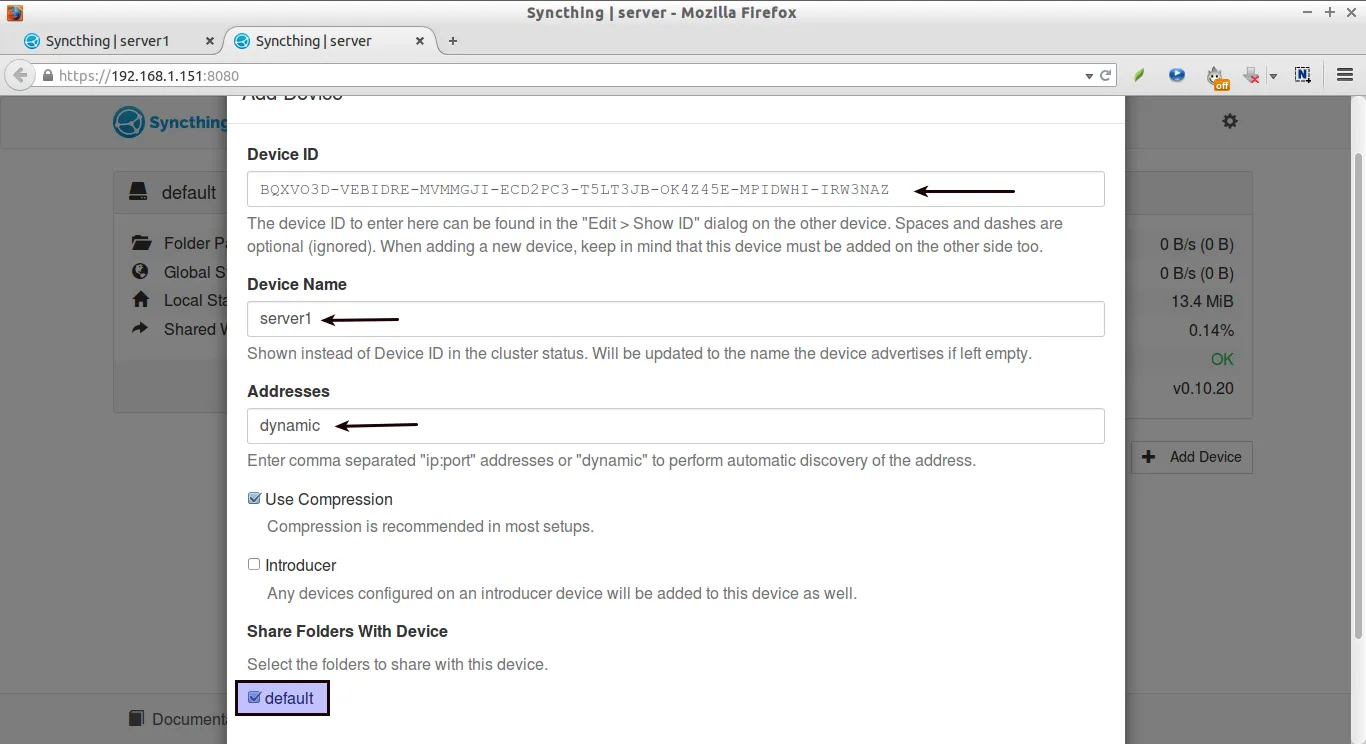Go back using the browser back arrow
This screenshot has height=744, width=1366.
click(20, 75)
